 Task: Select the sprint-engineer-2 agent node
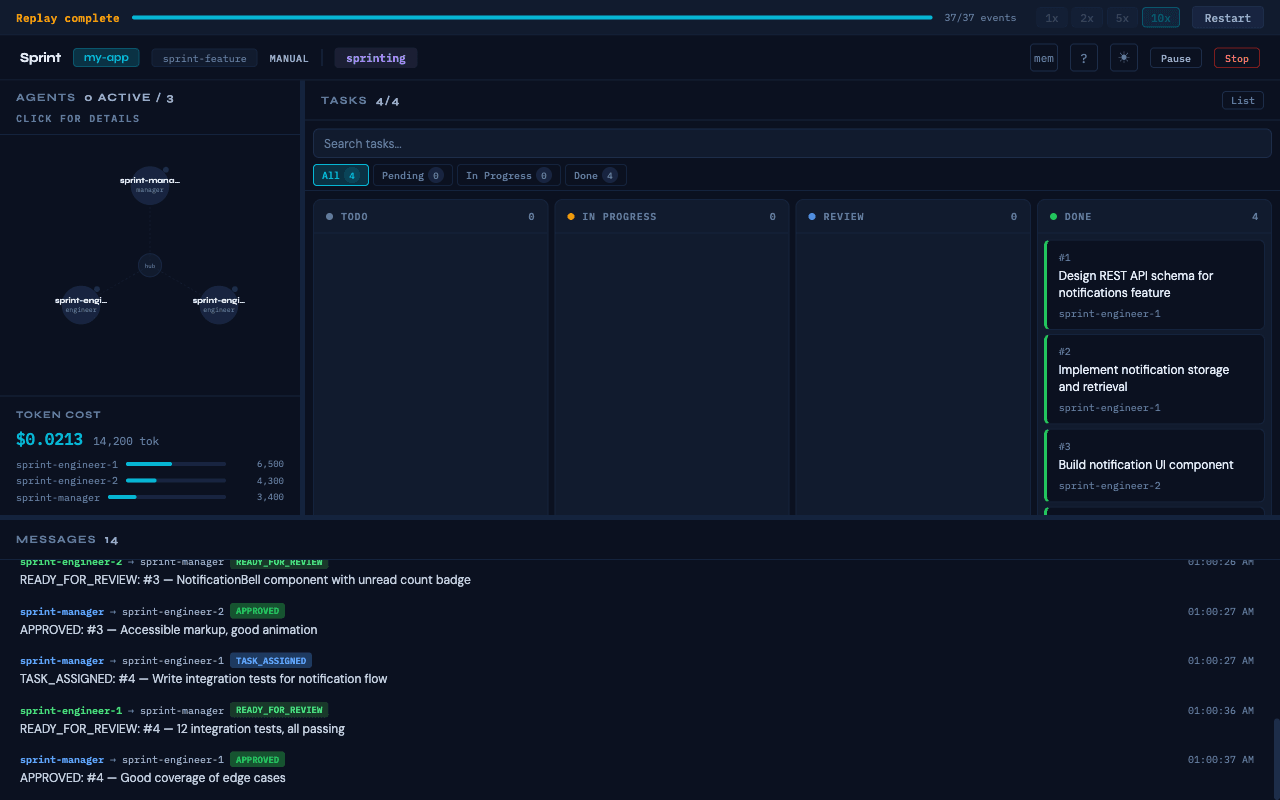(218, 303)
